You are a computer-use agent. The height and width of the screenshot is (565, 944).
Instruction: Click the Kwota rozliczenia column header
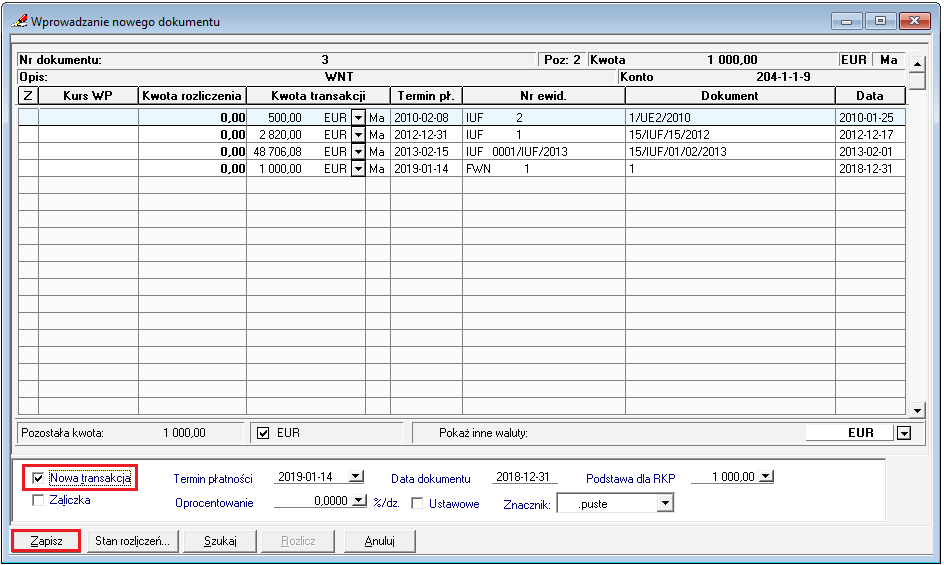(x=192, y=95)
